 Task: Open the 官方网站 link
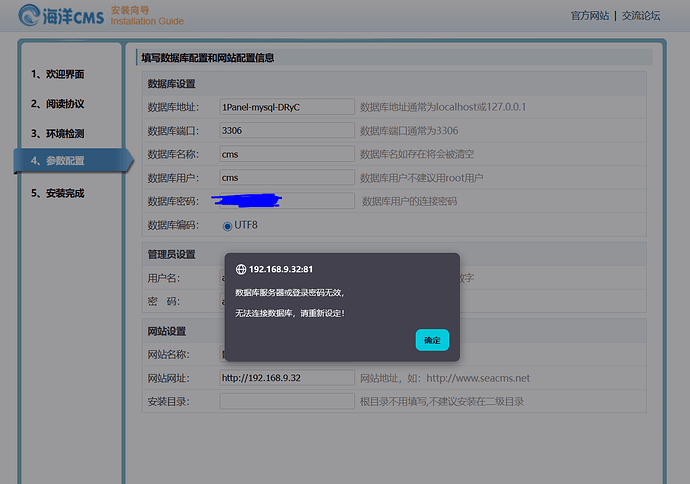coord(589,16)
